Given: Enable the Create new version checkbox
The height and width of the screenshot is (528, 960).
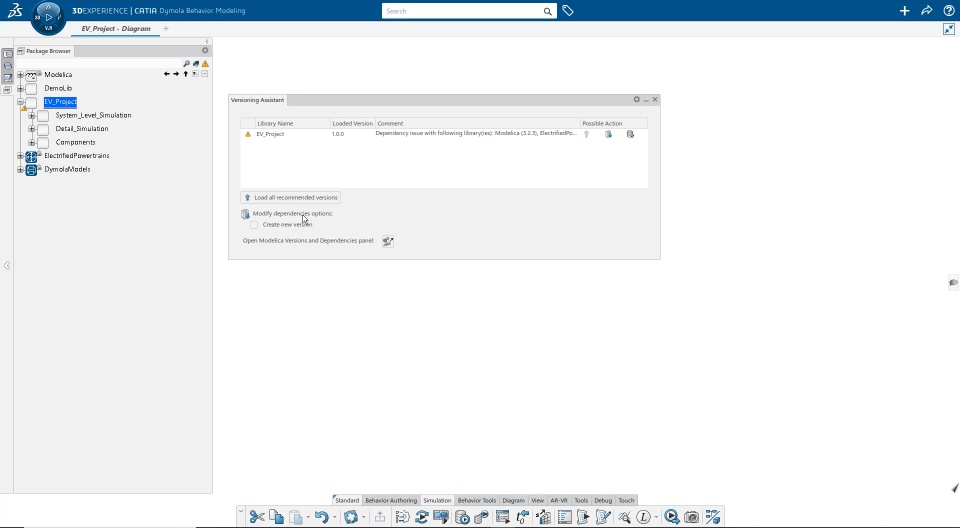Looking at the screenshot, I should (x=254, y=225).
